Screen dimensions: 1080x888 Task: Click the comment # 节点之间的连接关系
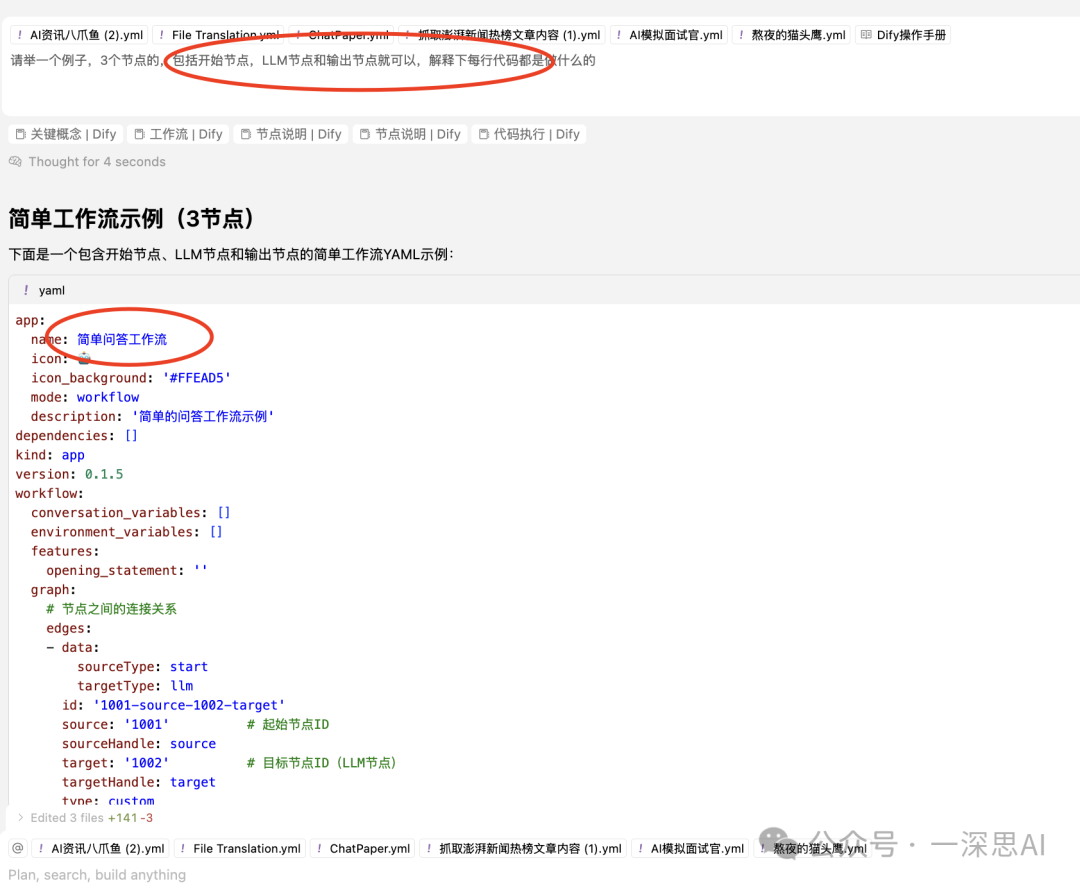112,609
